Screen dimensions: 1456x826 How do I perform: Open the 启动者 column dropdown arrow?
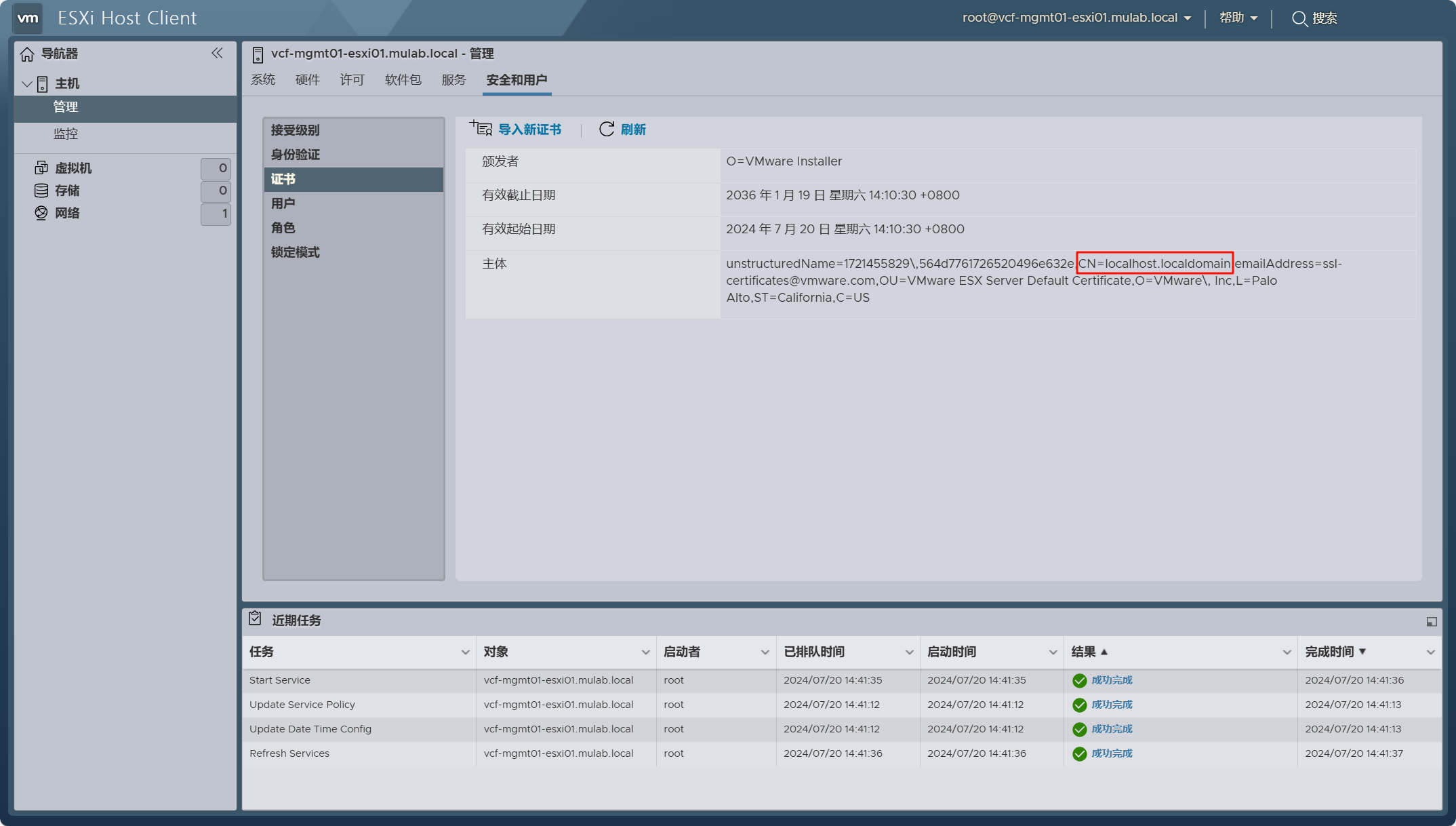point(765,652)
